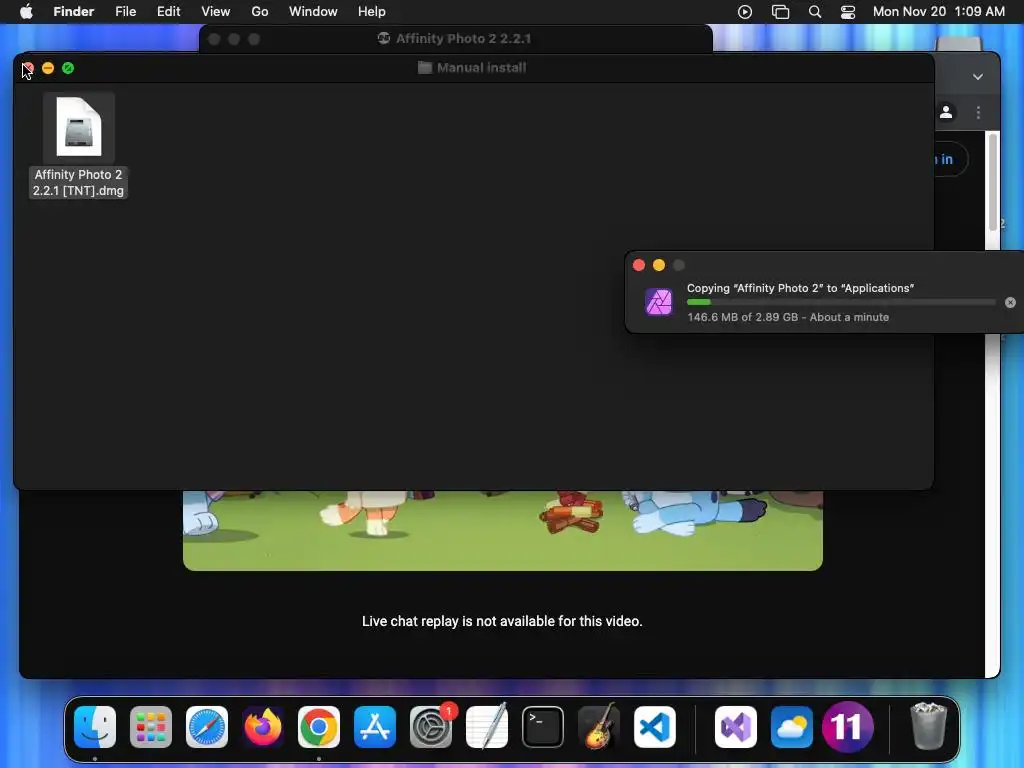The image size is (1024, 768).
Task: Open Google Chrome from the Dock
Action: pos(319,726)
